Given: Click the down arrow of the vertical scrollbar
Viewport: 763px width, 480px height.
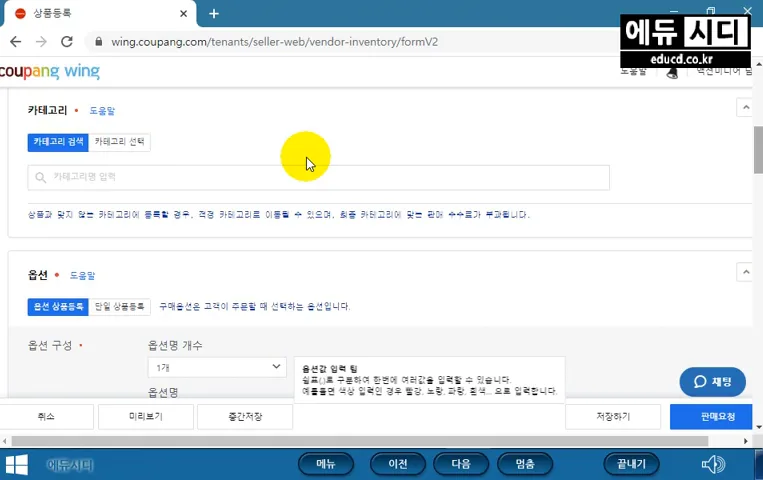Looking at the screenshot, I should [x=758, y=427].
